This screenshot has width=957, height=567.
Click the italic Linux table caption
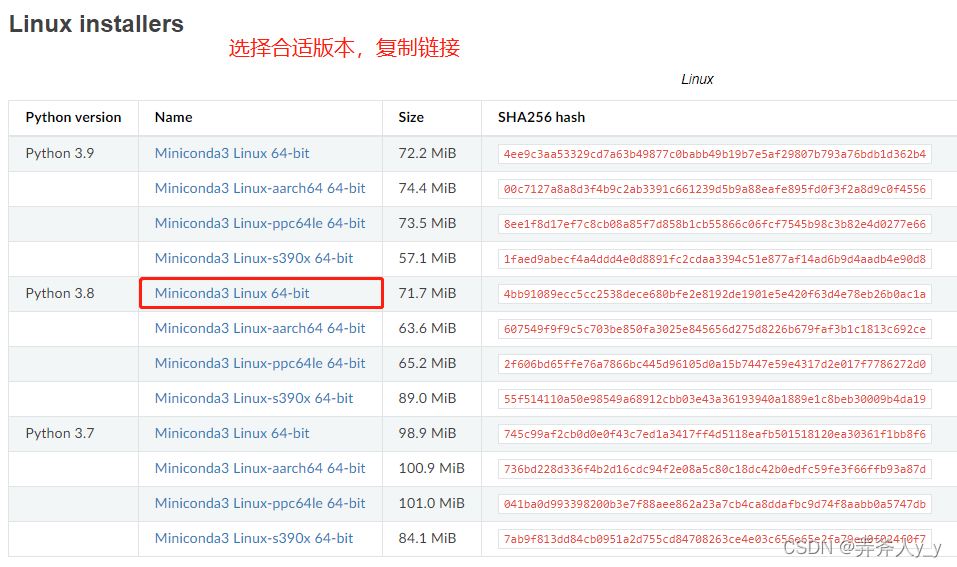[x=697, y=79]
